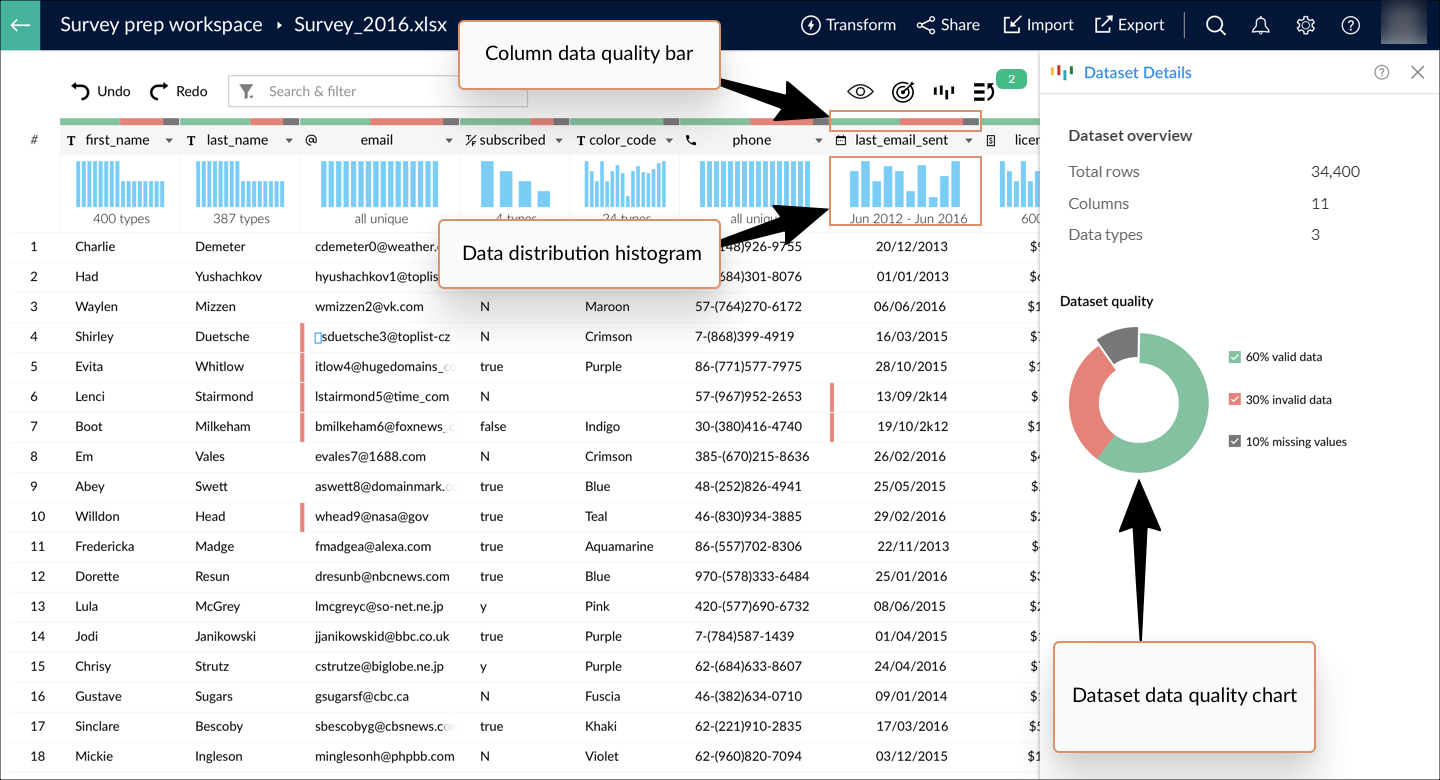This screenshot has height=780, width=1440.
Task: Export the current dataset
Action: 1128,24
